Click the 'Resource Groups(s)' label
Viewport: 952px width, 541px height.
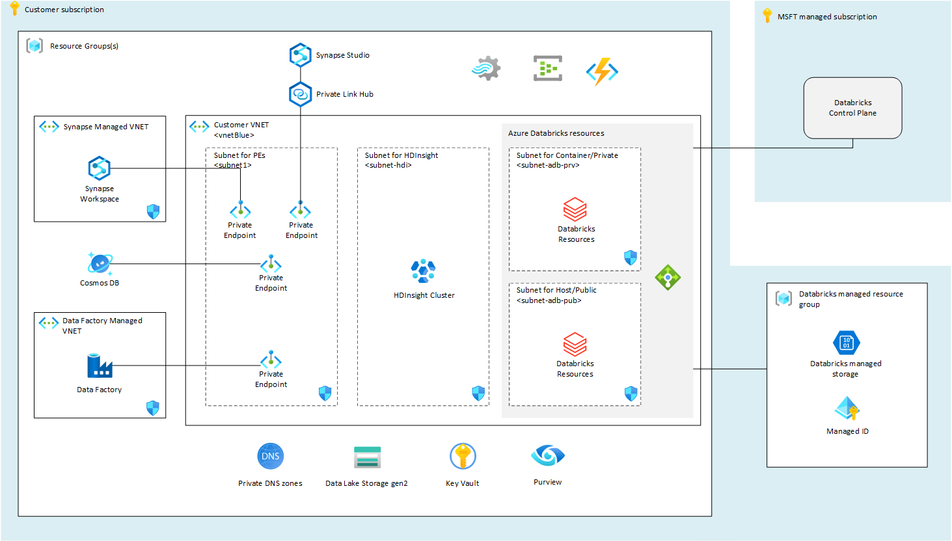84,46
